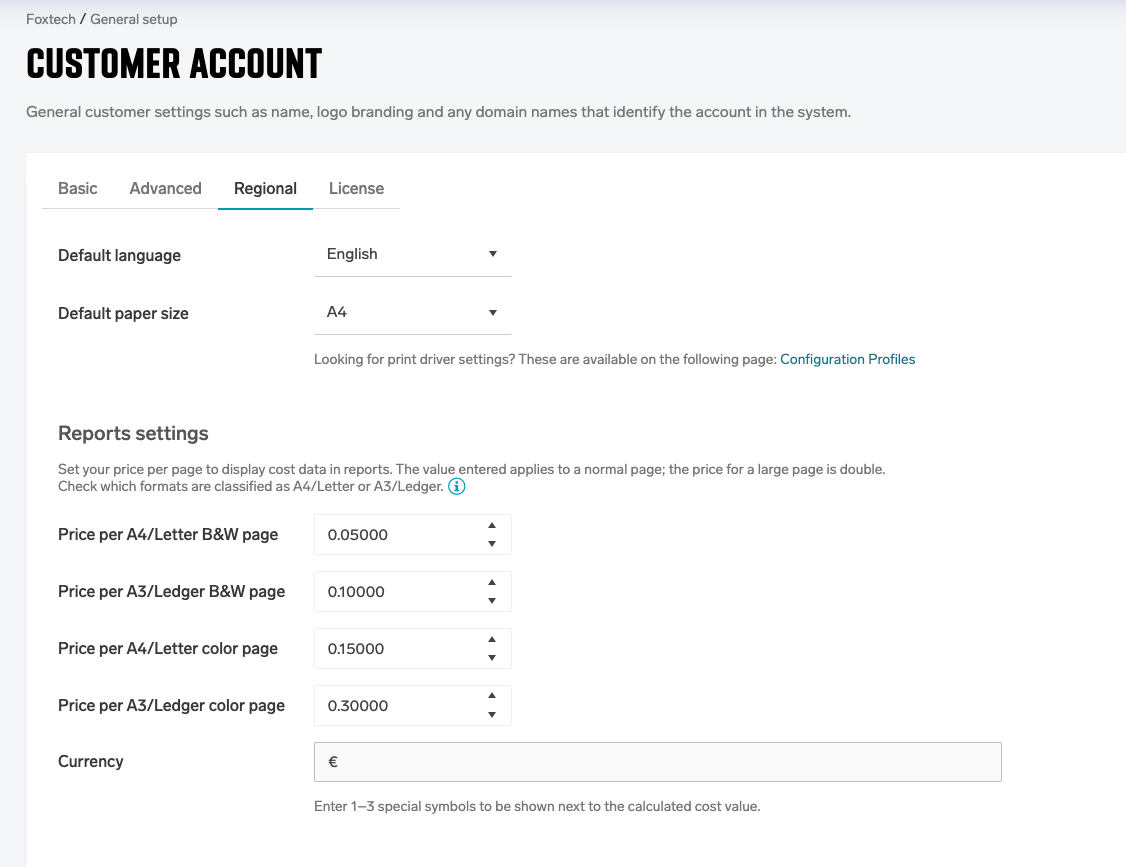The image size is (1126, 867).
Task: Follow the Configuration Profiles link
Action: point(847,359)
